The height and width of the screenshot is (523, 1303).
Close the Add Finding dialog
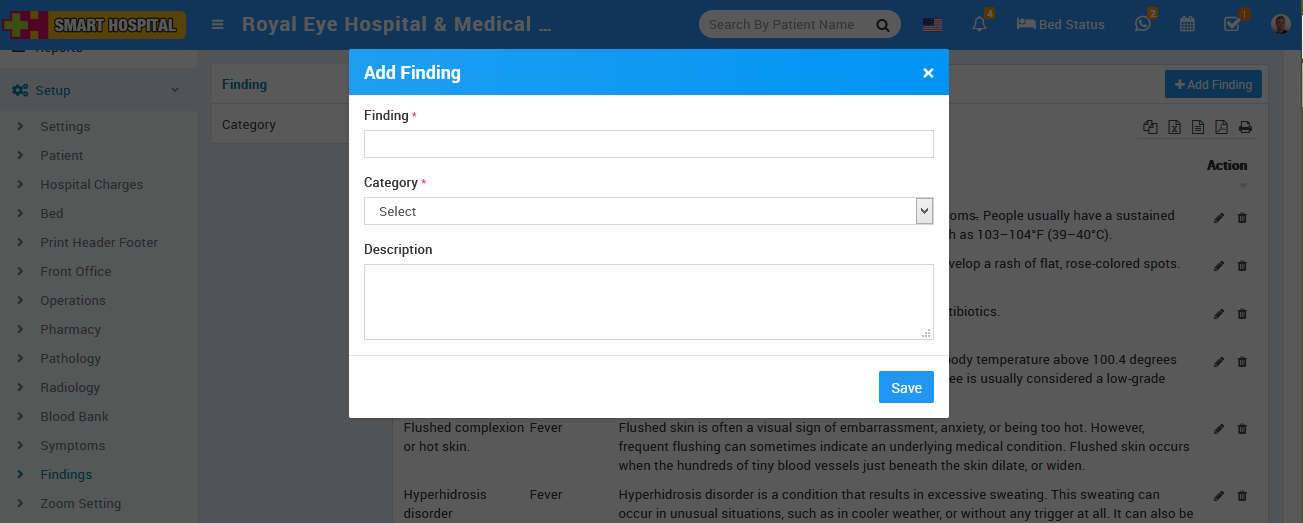928,73
